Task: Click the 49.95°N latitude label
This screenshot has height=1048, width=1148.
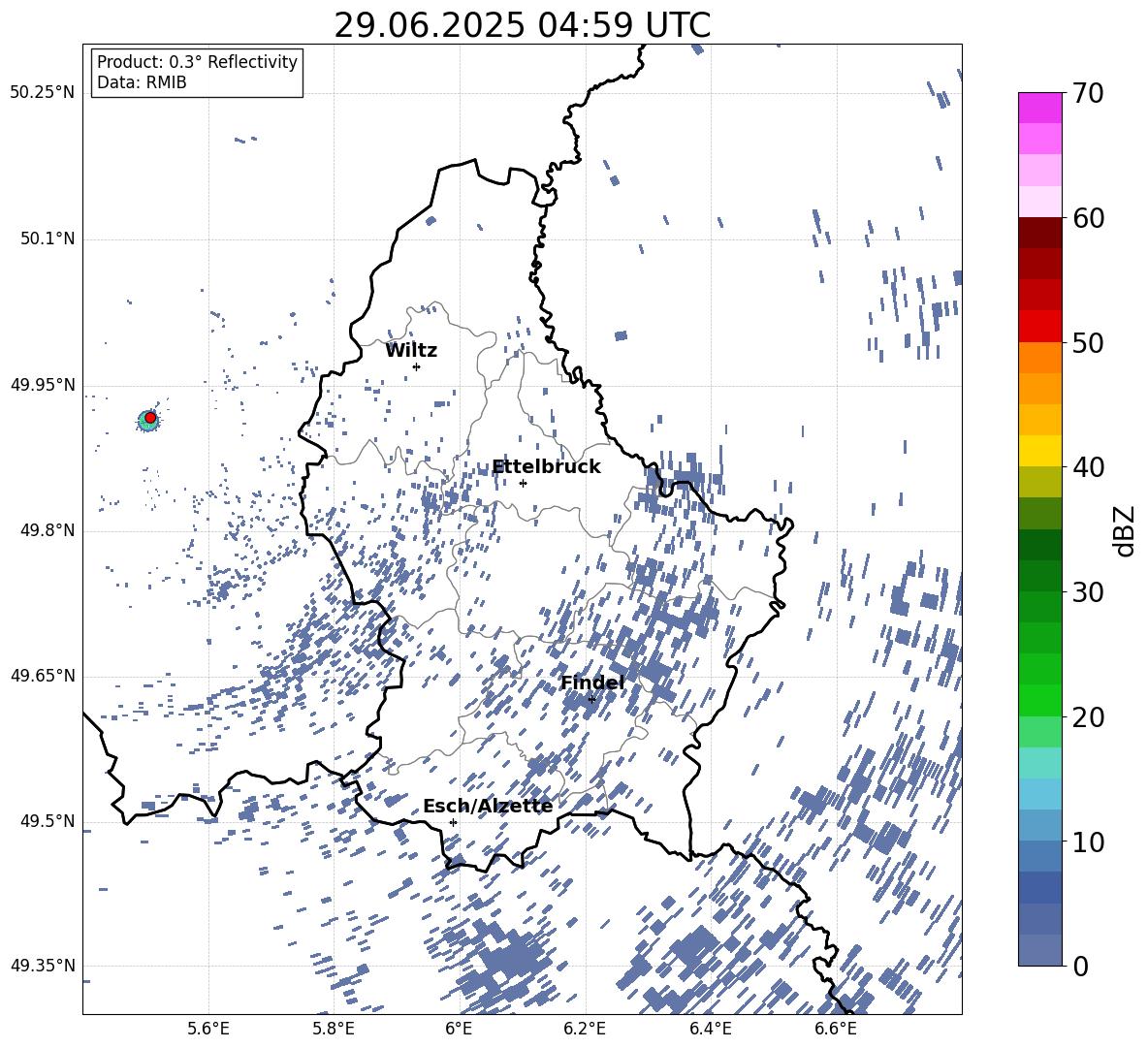Action: pos(43,385)
